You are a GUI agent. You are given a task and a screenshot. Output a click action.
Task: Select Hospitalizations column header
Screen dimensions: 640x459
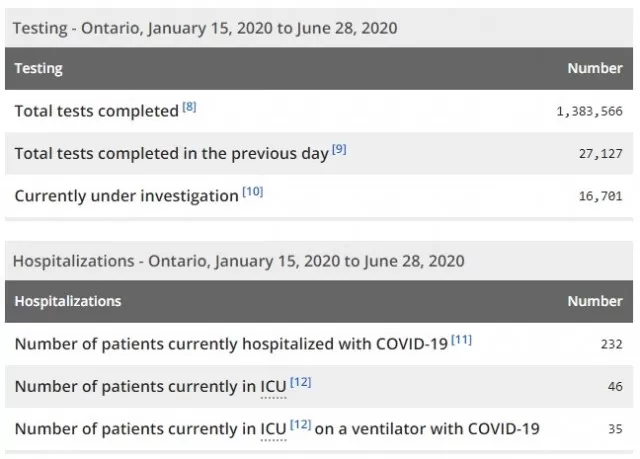click(68, 301)
